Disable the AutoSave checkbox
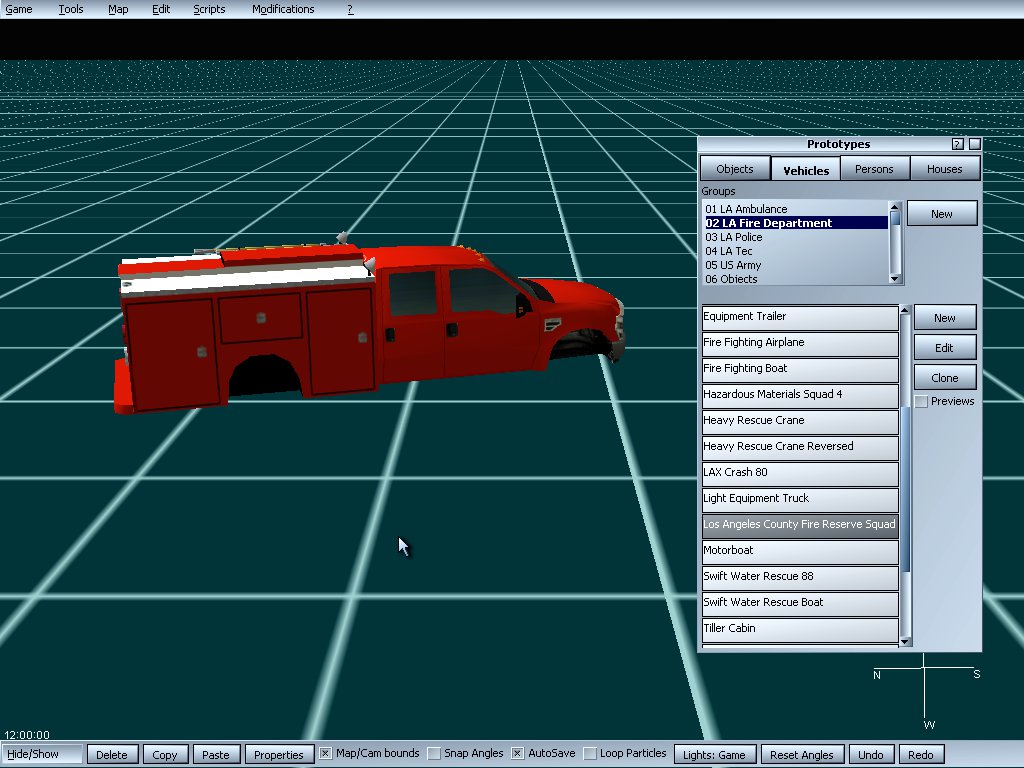Image resolution: width=1024 pixels, height=768 pixels. point(518,754)
